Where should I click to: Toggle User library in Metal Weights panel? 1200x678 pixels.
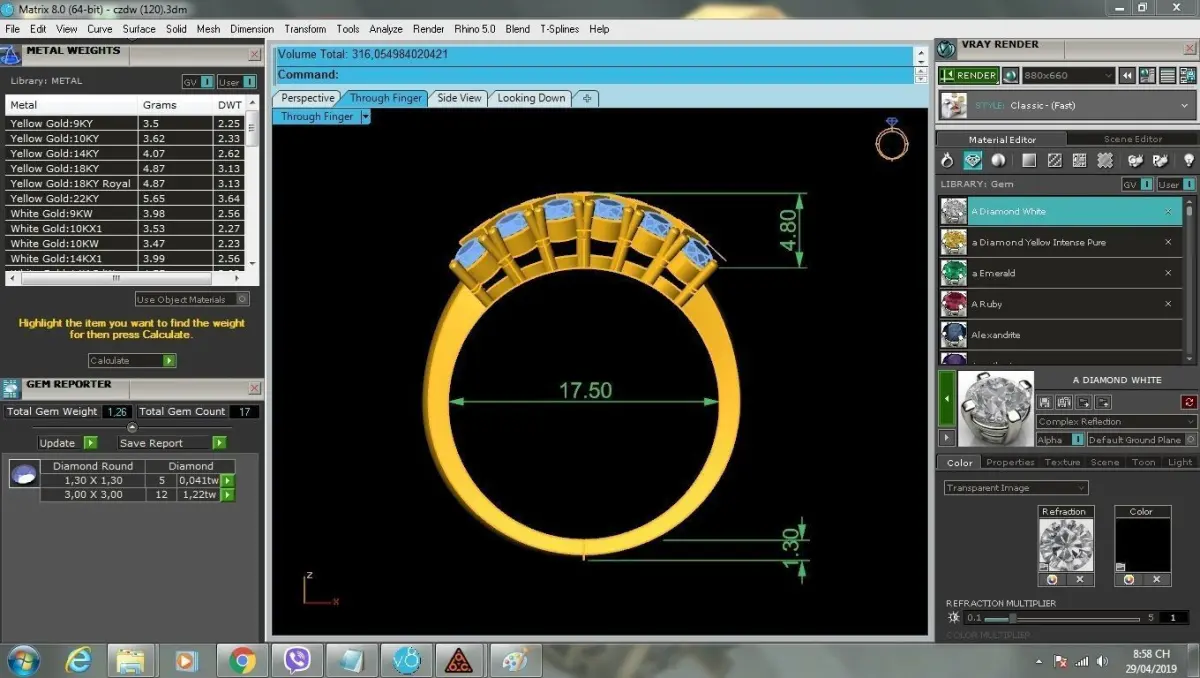pyautogui.click(x=236, y=82)
